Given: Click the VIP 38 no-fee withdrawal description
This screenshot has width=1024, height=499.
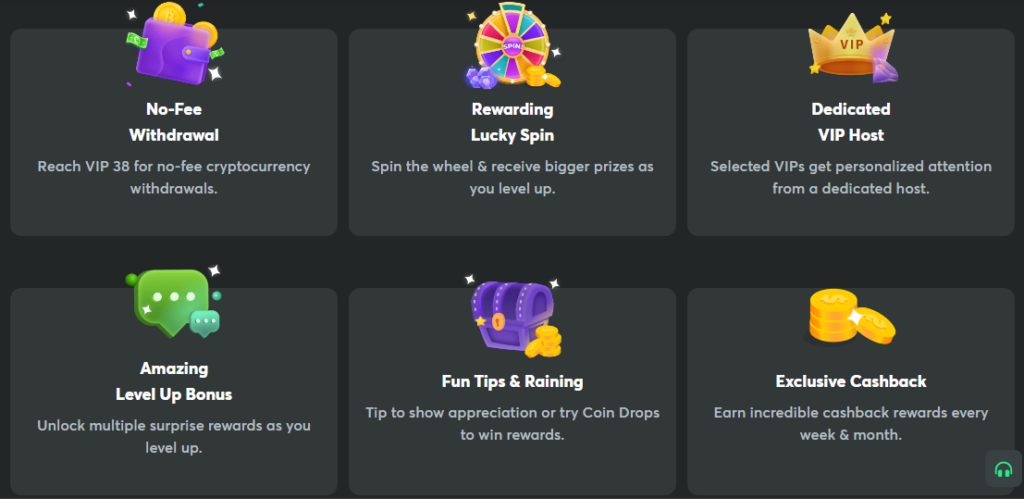Looking at the screenshot, I should point(174,177).
